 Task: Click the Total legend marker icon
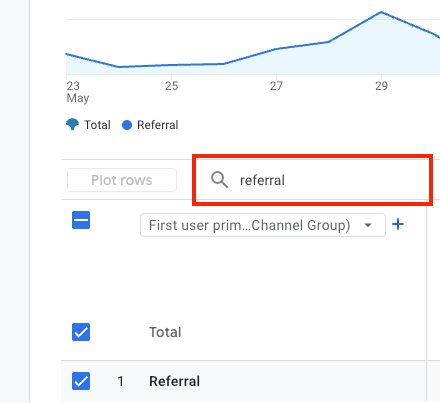click(x=72, y=125)
